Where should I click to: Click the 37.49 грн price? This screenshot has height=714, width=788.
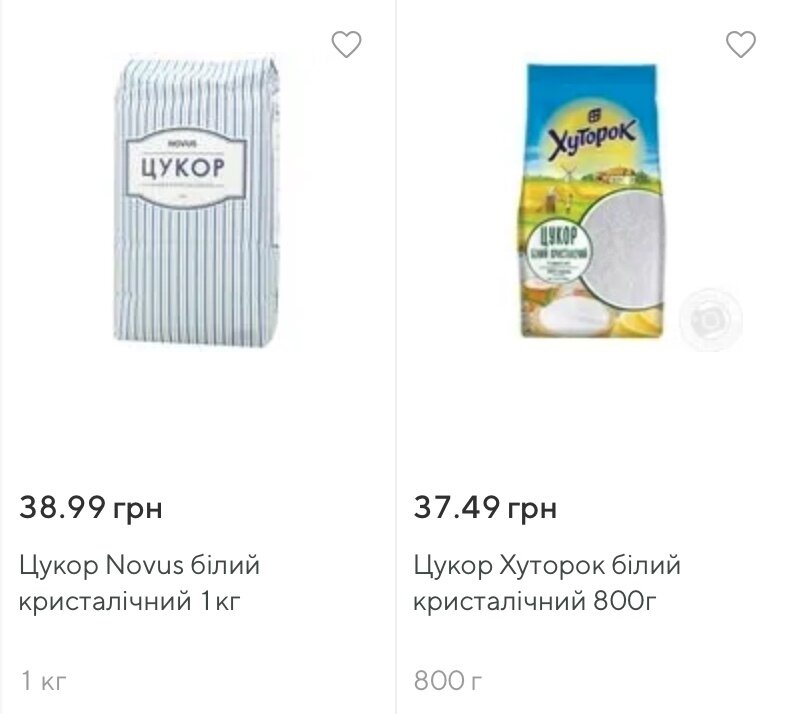[x=485, y=507]
